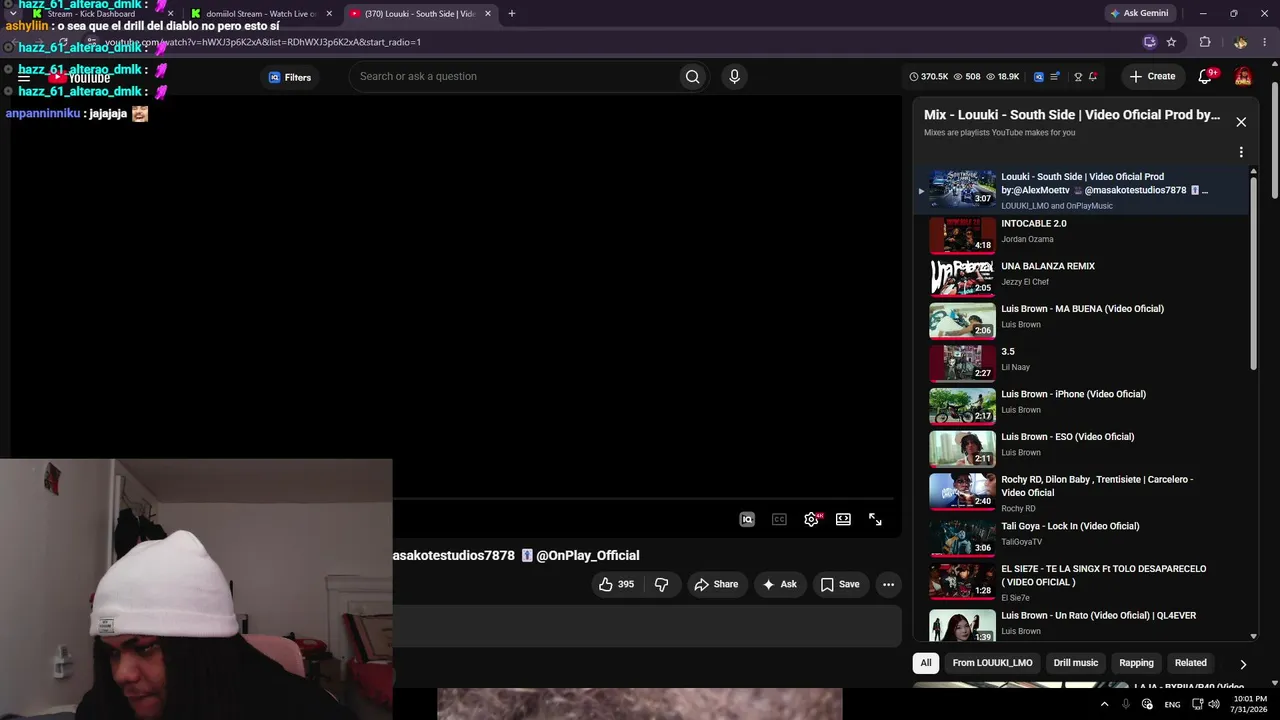Close the Mix playlist panel
This screenshot has height=720, width=1280.
(1241, 122)
